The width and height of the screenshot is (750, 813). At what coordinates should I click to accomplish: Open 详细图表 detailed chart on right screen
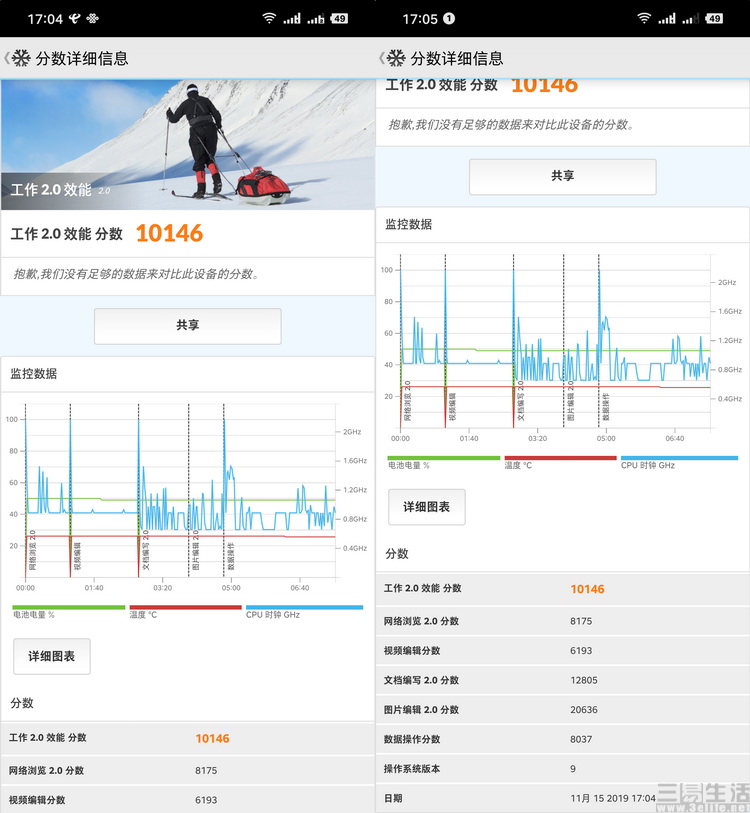(x=427, y=507)
